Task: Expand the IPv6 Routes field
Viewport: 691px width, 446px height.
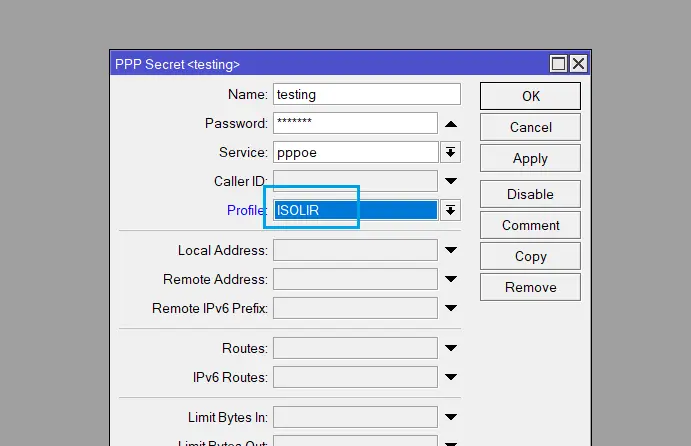Action: point(451,377)
